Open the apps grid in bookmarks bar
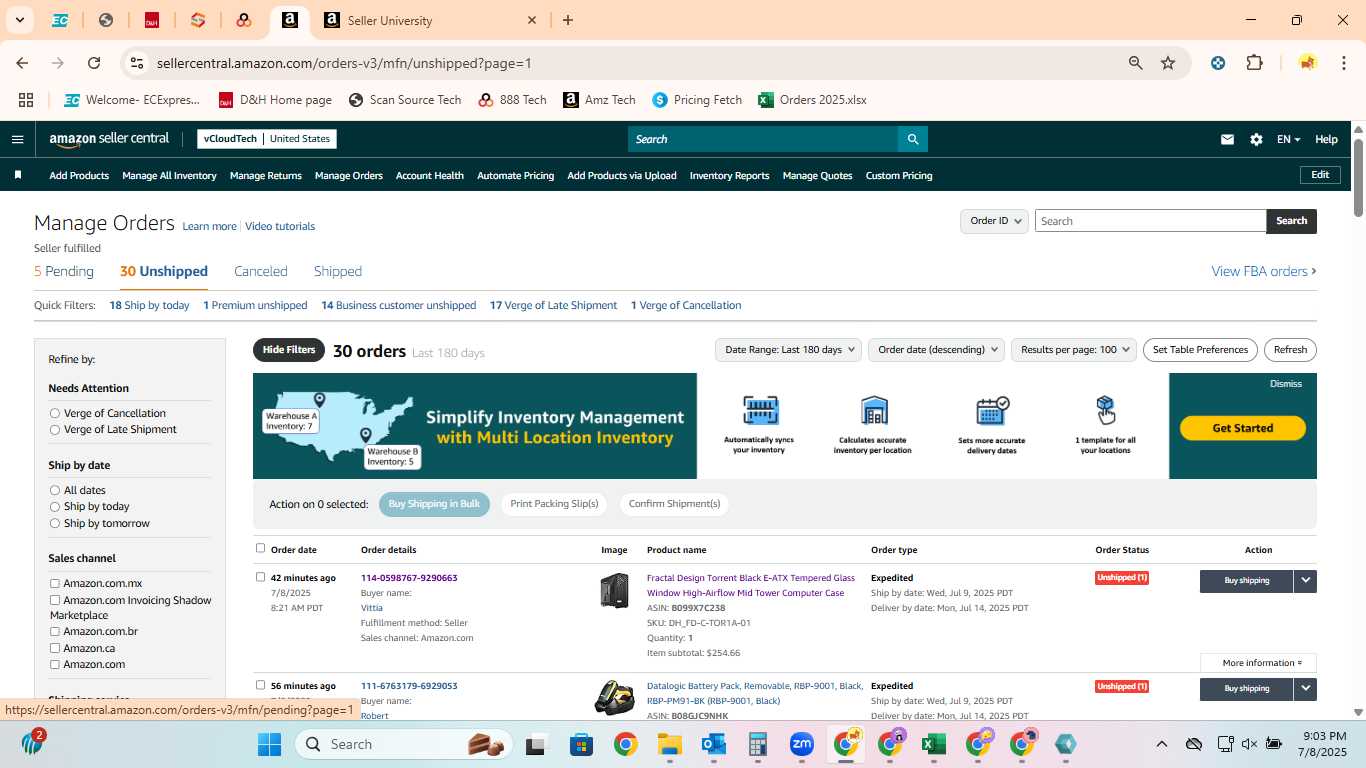 (x=26, y=100)
